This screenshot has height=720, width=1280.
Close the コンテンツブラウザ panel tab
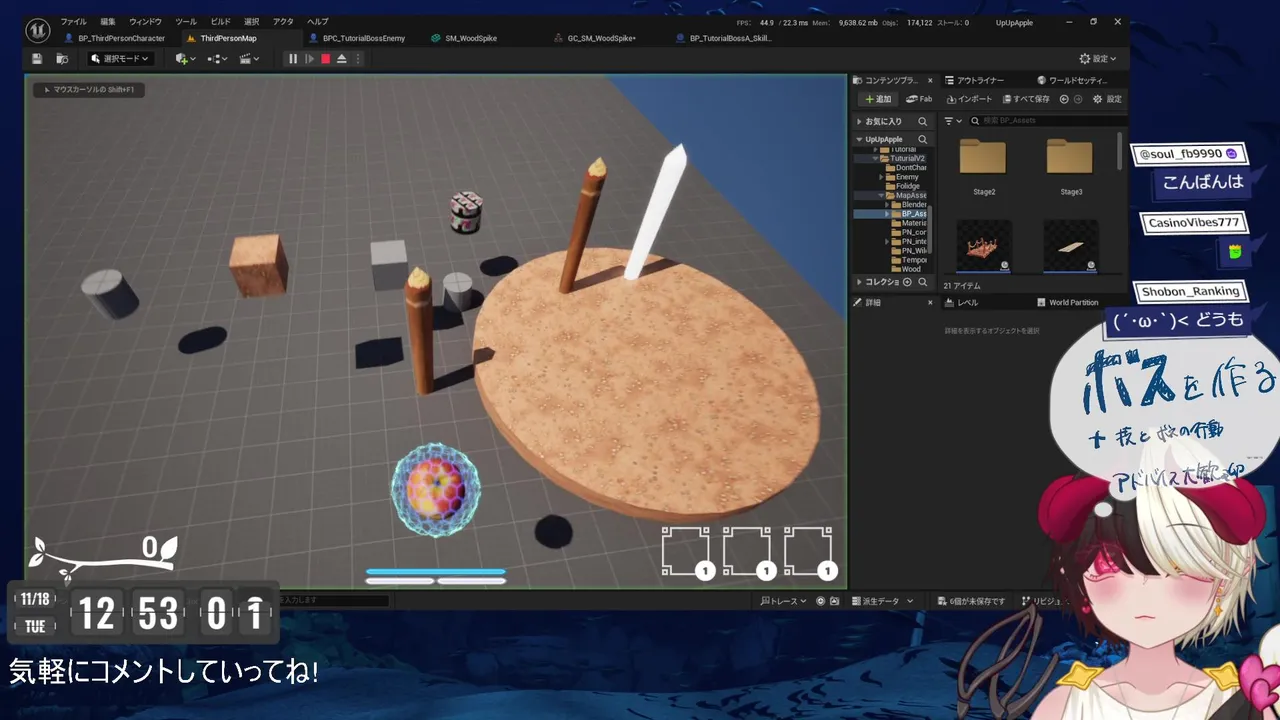pyautogui.click(x=930, y=80)
